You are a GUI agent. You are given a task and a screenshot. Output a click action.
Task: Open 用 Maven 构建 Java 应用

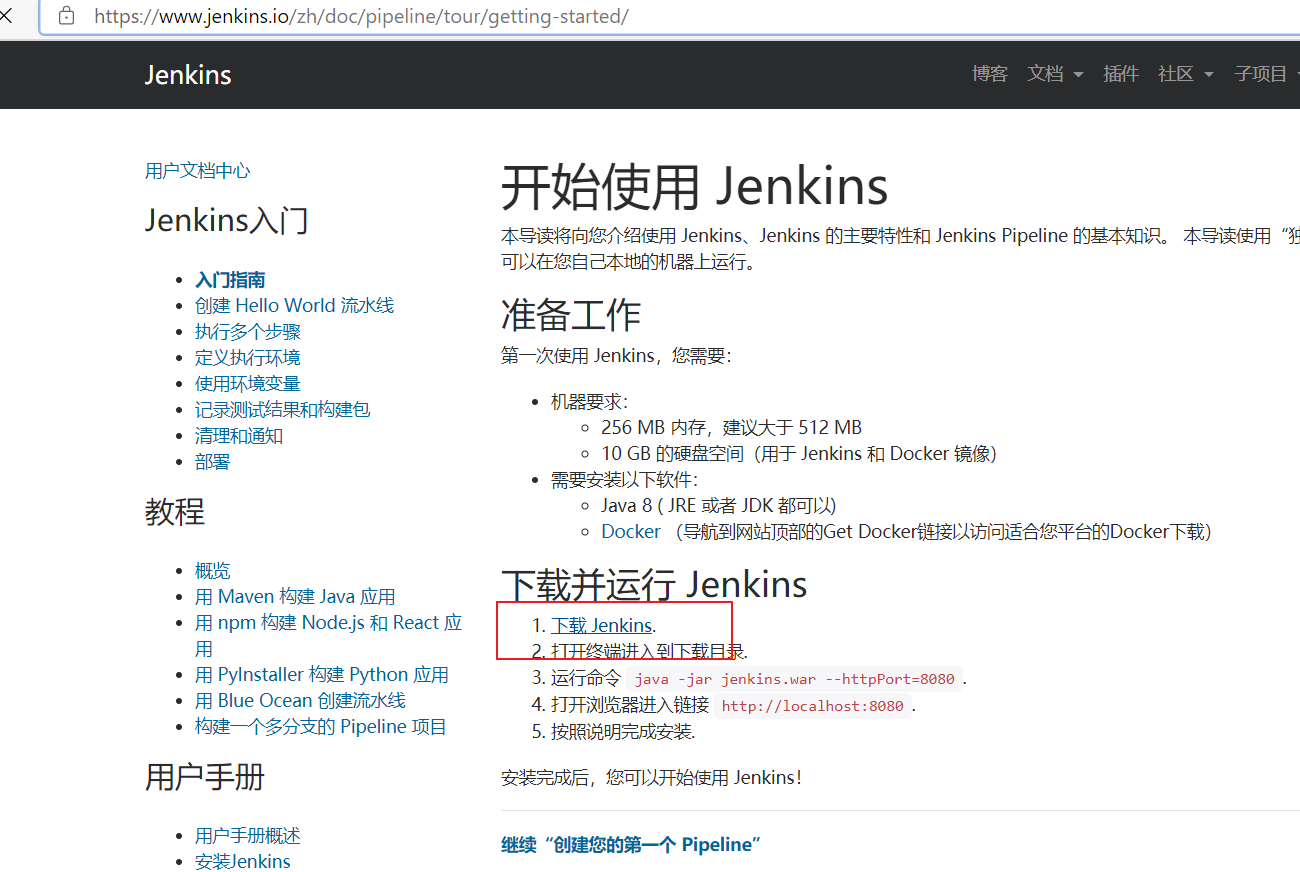click(x=295, y=597)
